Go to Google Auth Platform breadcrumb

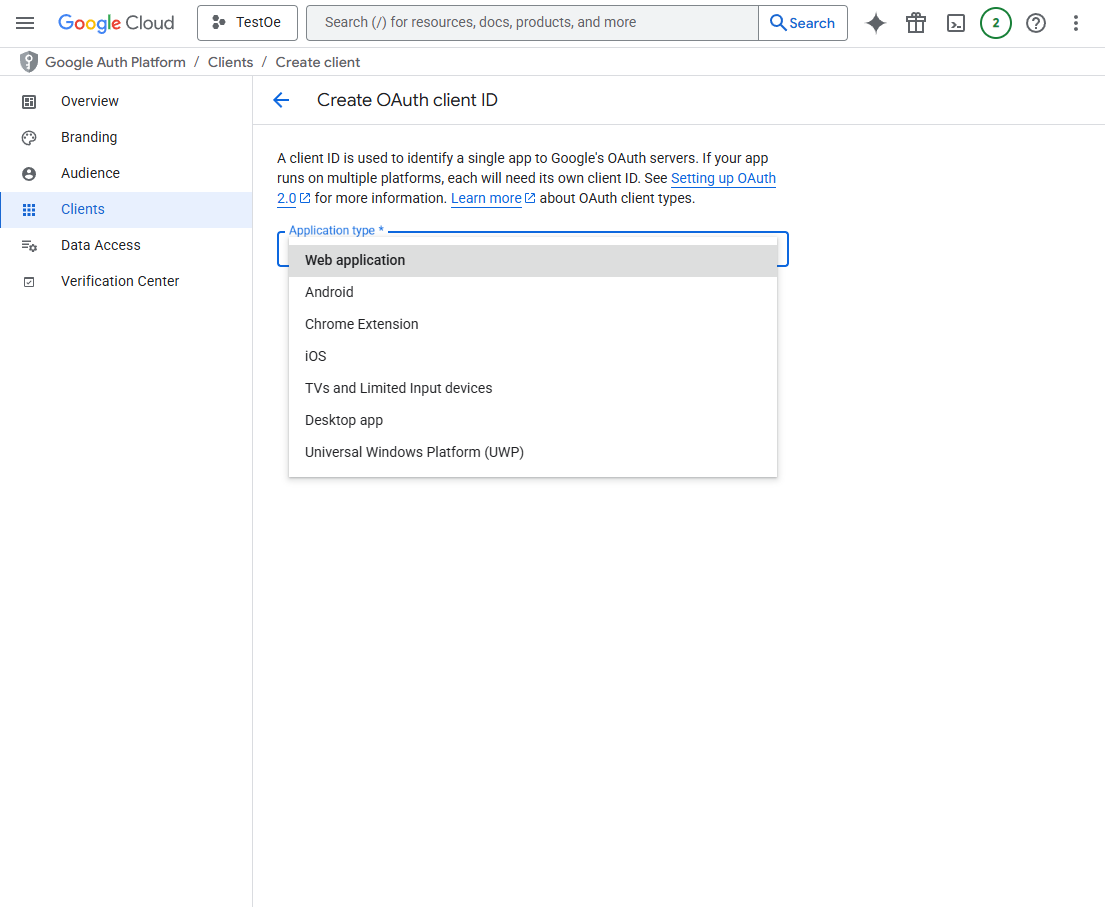[x=116, y=62]
